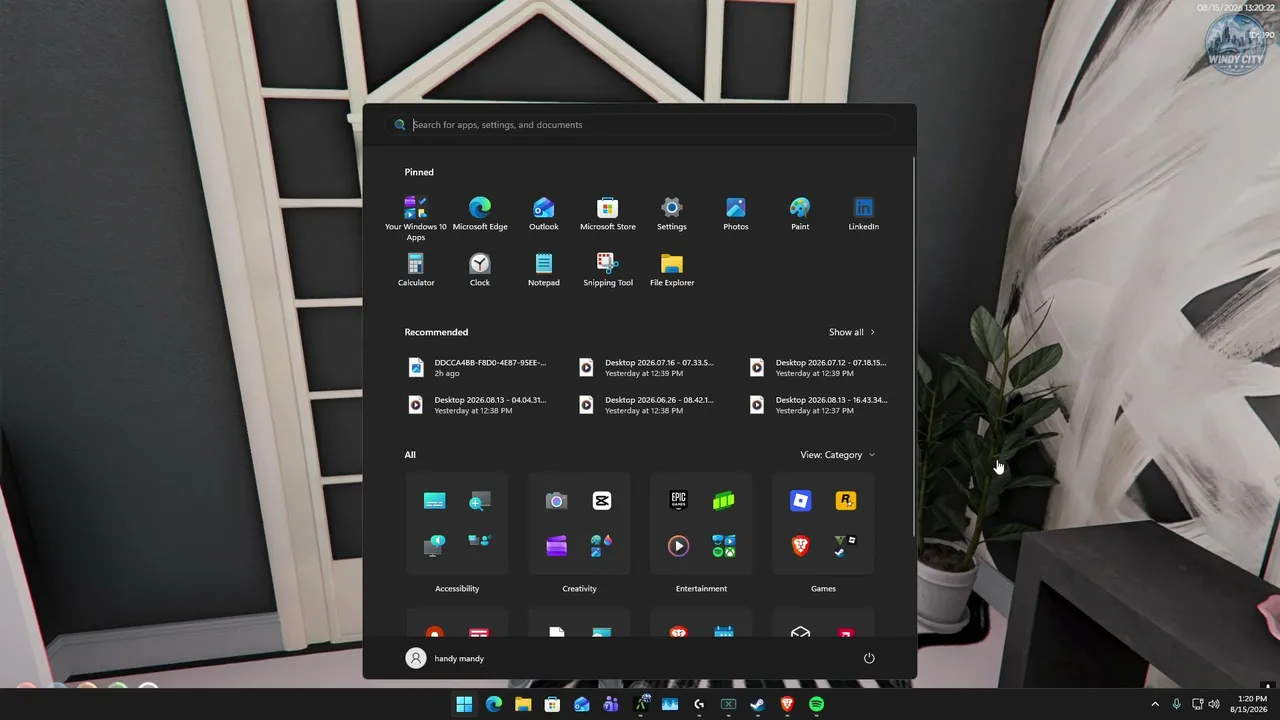Screen dimensions: 1280x720
Task: Open recommended video Desktop 2026.07.12 - 07.18.15
Action: [819, 368]
